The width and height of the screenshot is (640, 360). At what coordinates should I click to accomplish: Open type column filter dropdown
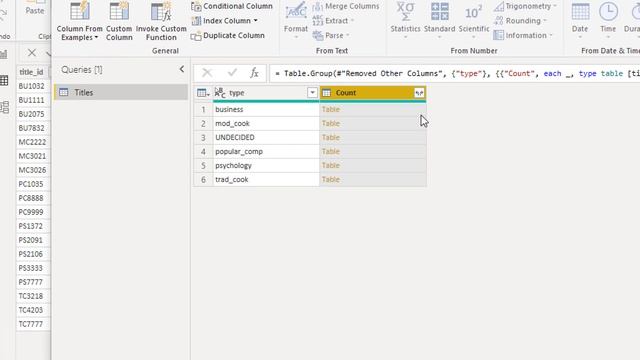312,93
